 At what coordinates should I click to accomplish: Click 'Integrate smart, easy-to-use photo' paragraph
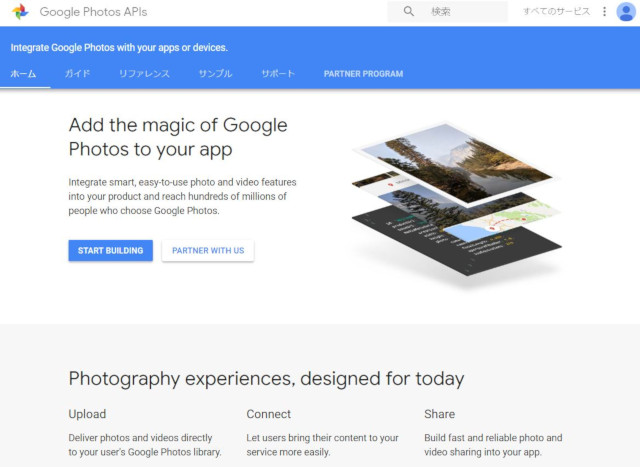(x=182, y=196)
